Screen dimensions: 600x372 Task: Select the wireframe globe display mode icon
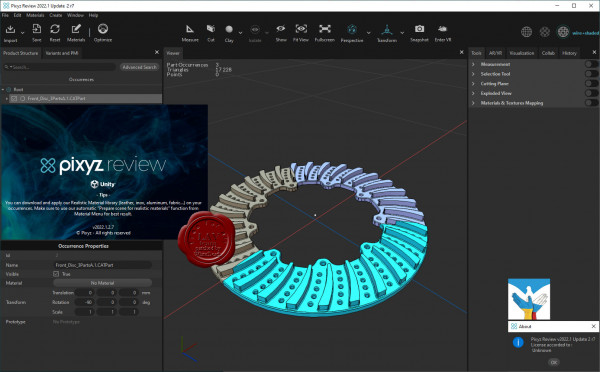pyautogui.click(x=527, y=32)
